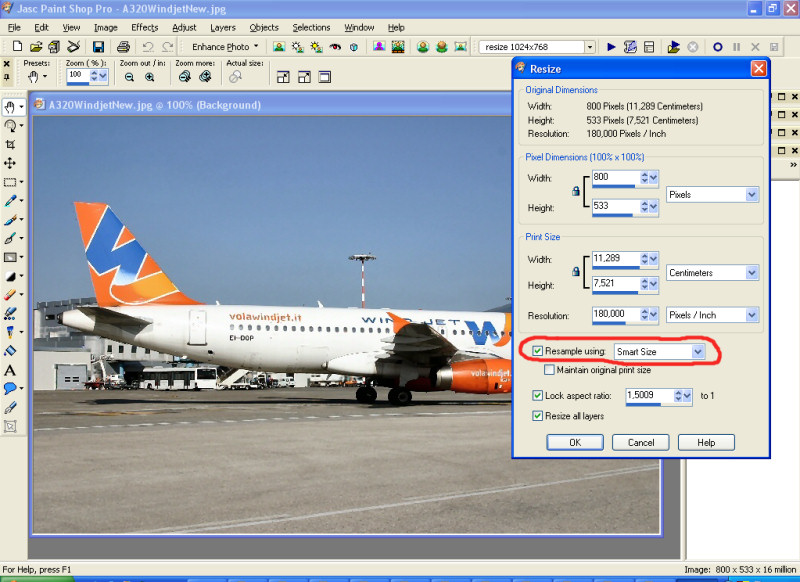Open the Adjust menu
The image size is (800, 582).
[x=184, y=28]
